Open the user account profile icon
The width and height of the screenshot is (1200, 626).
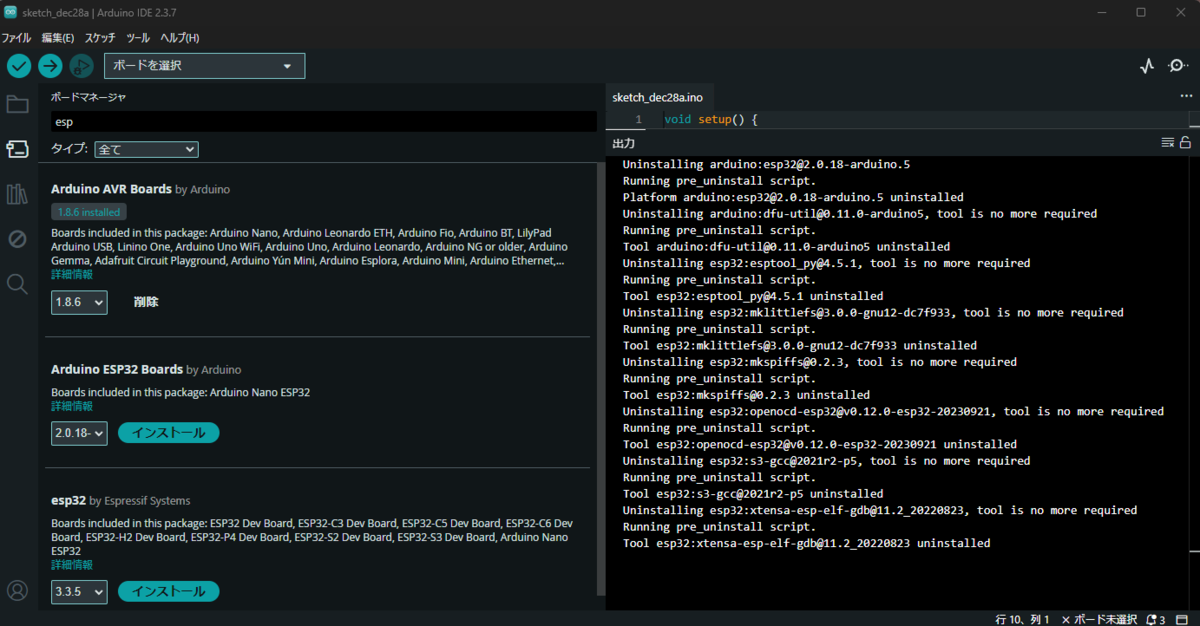click(17, 590)
